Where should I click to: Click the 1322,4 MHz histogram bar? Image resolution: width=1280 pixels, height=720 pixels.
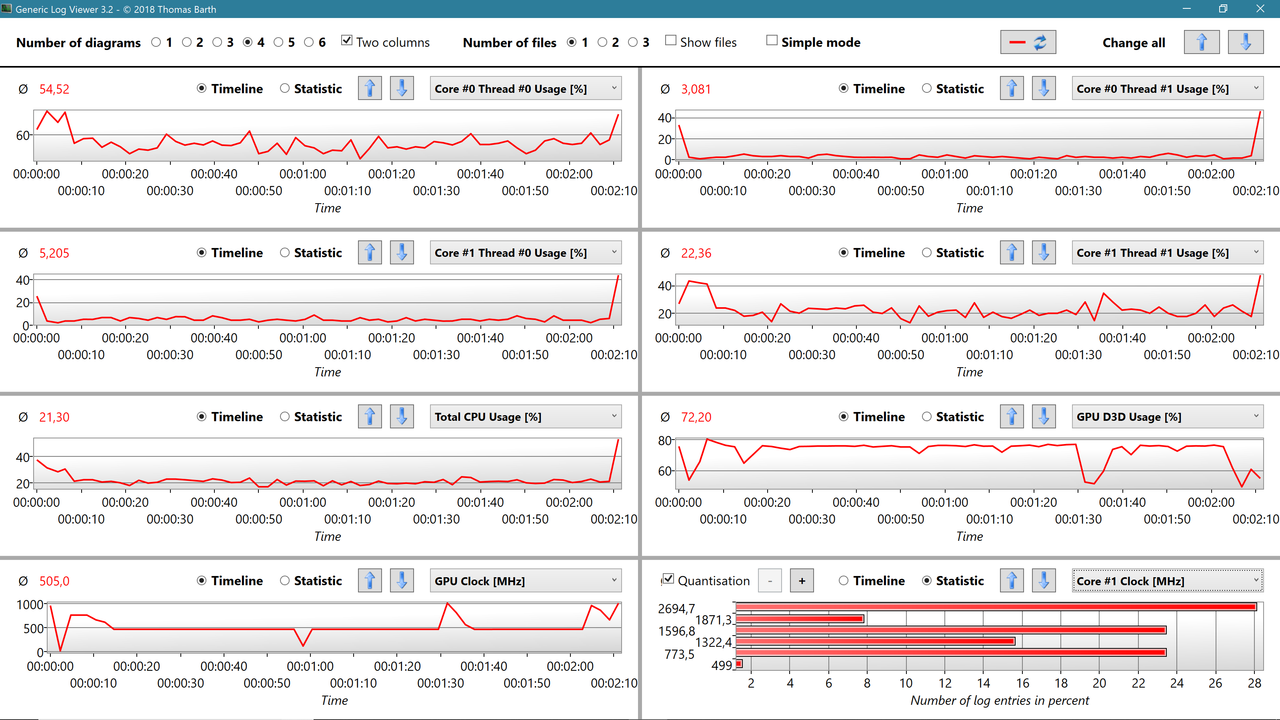click(x=875, y=641)
